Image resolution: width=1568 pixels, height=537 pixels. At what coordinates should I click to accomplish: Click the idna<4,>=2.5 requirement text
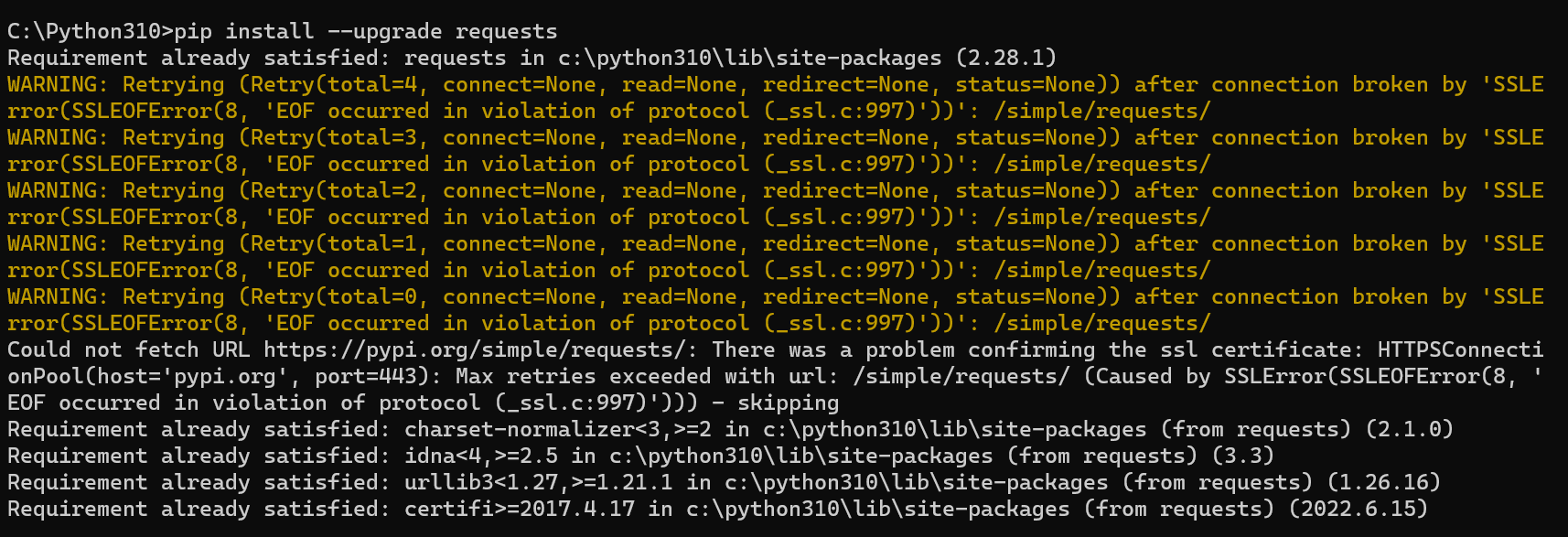(481, 456)
